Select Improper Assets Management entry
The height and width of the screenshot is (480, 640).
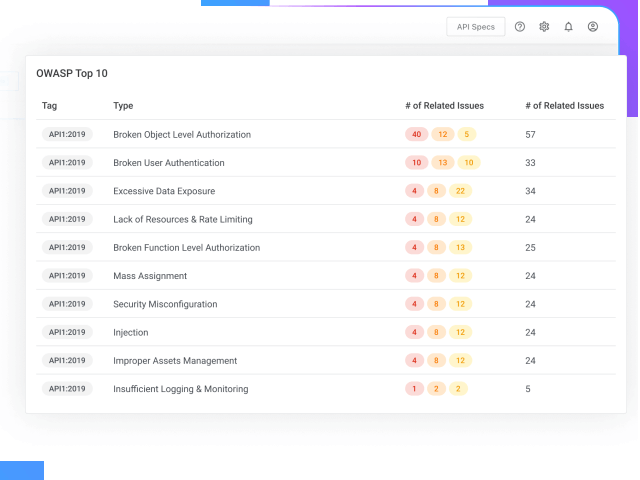(x=326, y=360)
